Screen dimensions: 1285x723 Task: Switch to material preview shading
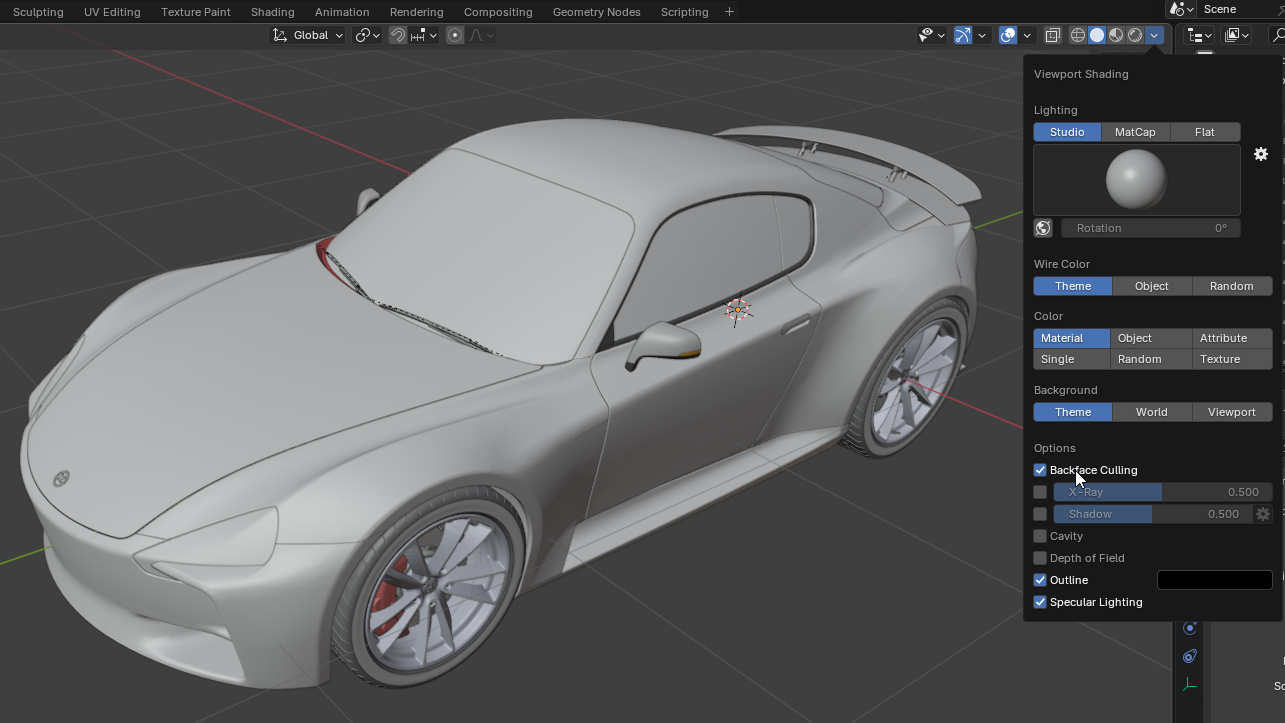1116,35
